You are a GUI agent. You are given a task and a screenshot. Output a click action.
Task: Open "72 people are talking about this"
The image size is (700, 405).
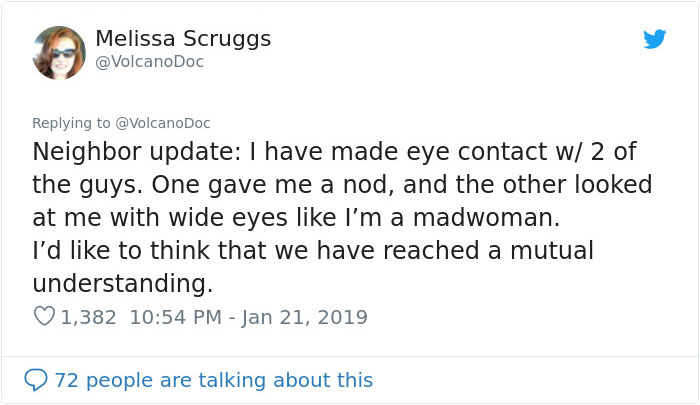[x=213, y=380]
